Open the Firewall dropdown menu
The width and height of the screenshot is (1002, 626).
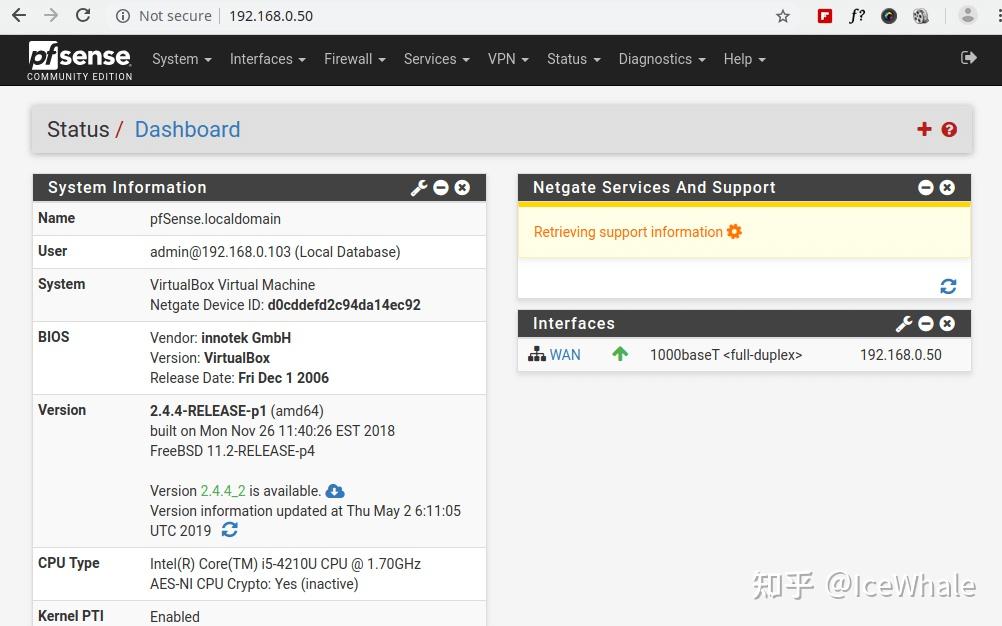tap(354, 59)
